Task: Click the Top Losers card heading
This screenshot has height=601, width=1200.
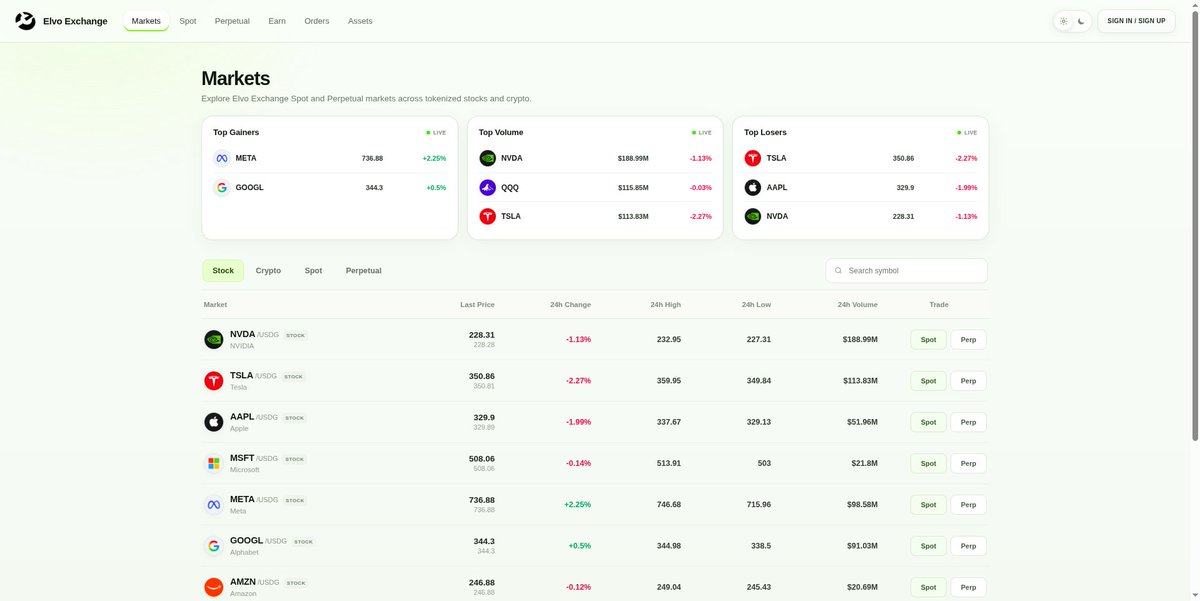Action: pos(765,132)
